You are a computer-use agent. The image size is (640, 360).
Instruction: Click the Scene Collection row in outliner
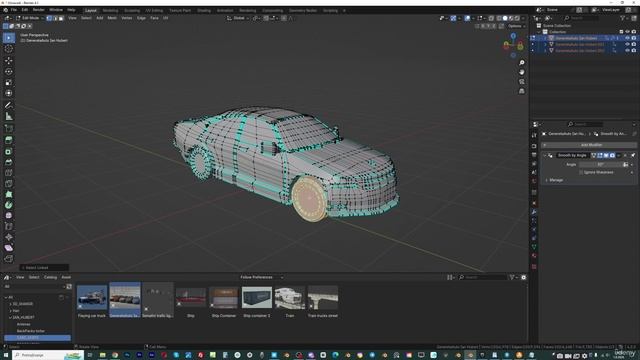557,25
